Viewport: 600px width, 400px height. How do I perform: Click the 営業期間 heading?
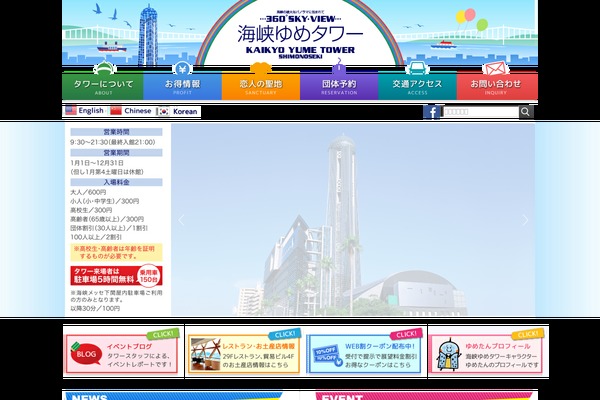[116, 153]
